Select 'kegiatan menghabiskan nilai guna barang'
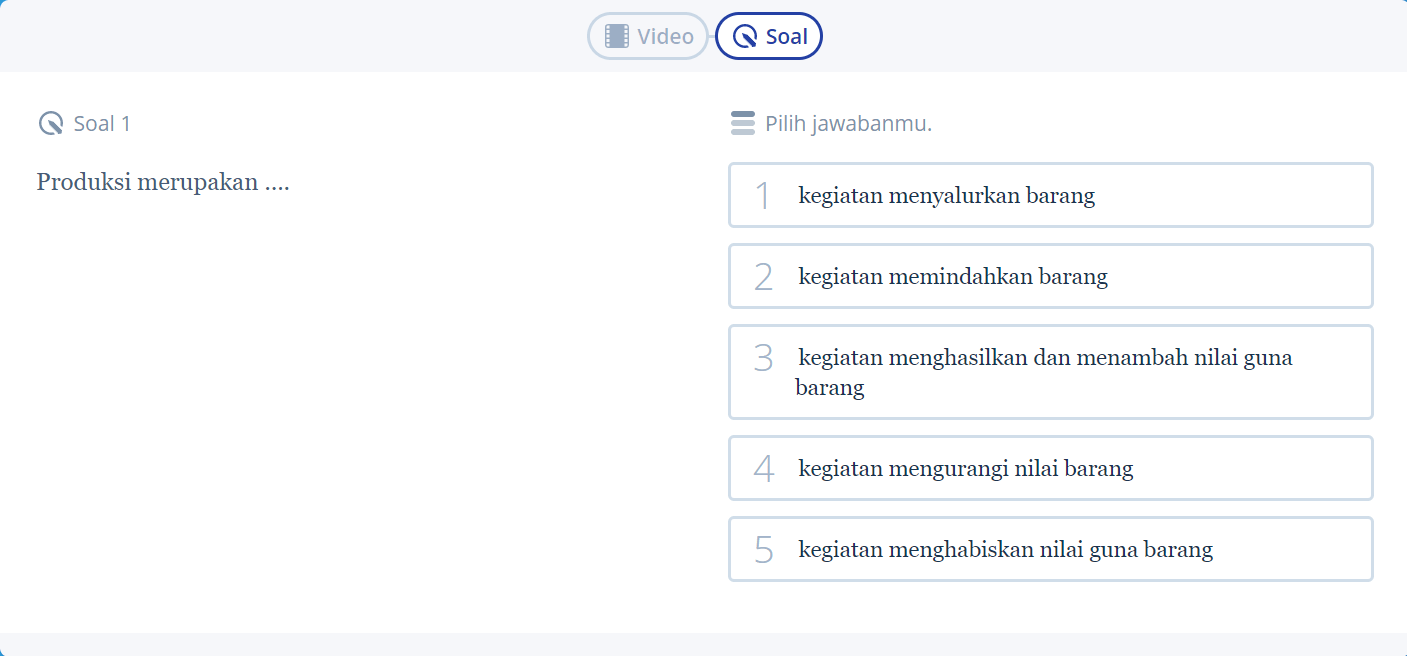Viewport: 1407px width, 656px height. click(x=1050, y=548)
